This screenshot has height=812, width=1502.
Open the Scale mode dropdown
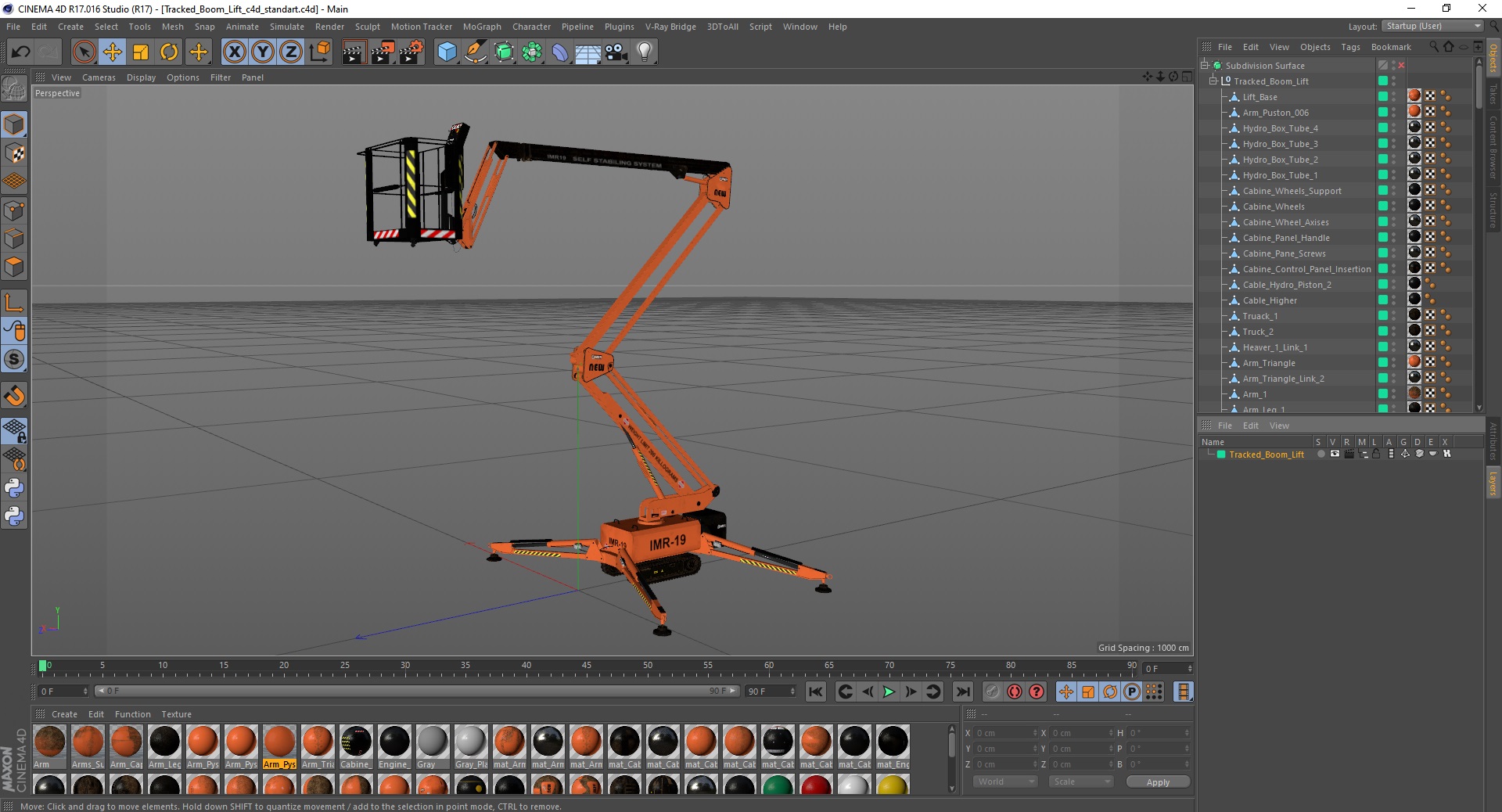[x=1080, y=781]
